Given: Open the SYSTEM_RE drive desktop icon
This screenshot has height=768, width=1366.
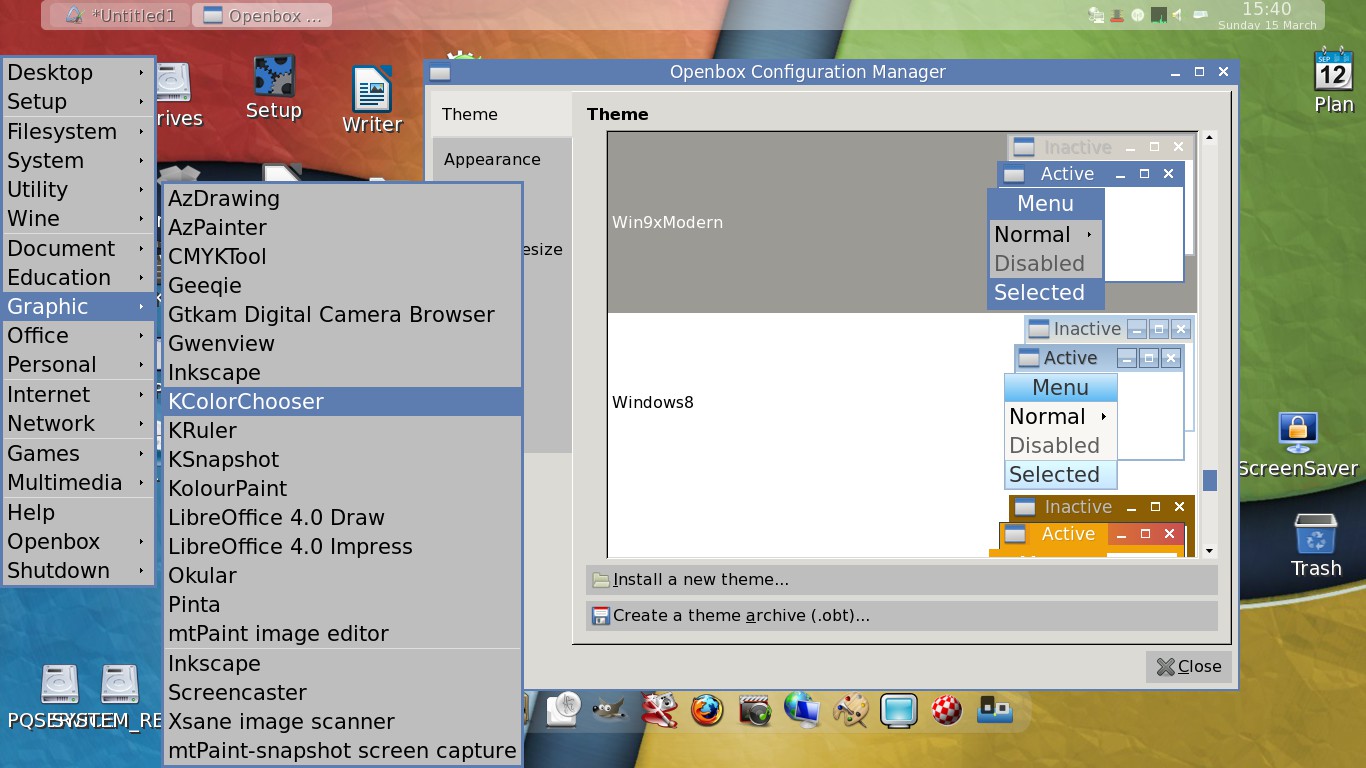Looking at the screenshot, I should coord(120,697).
